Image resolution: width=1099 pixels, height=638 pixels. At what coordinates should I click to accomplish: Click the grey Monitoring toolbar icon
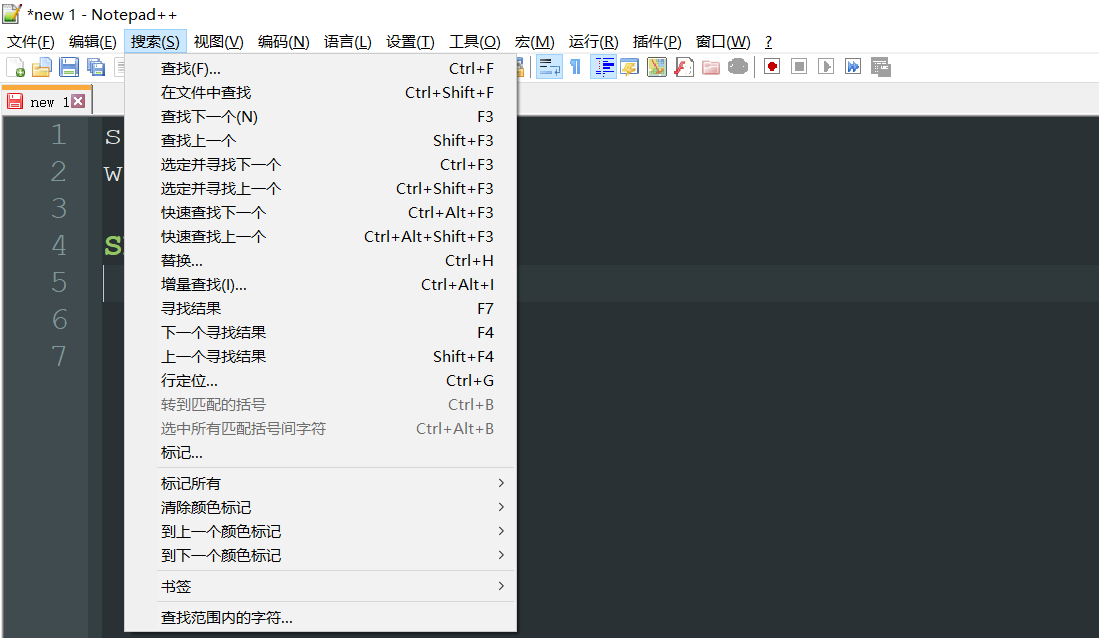(x=737, y=67)
